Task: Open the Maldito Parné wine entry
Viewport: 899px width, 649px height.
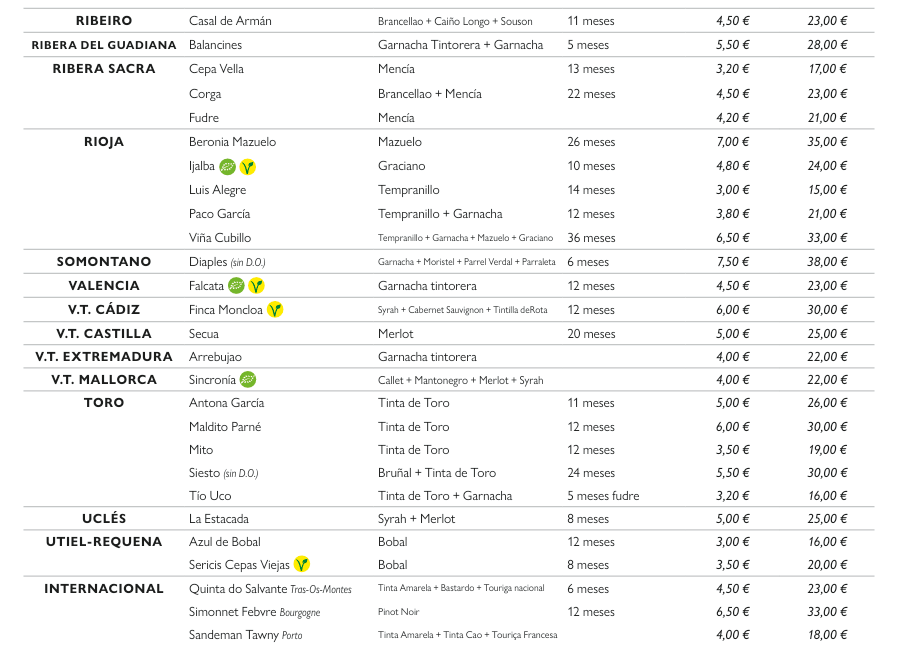Action: tap(225, 427)
